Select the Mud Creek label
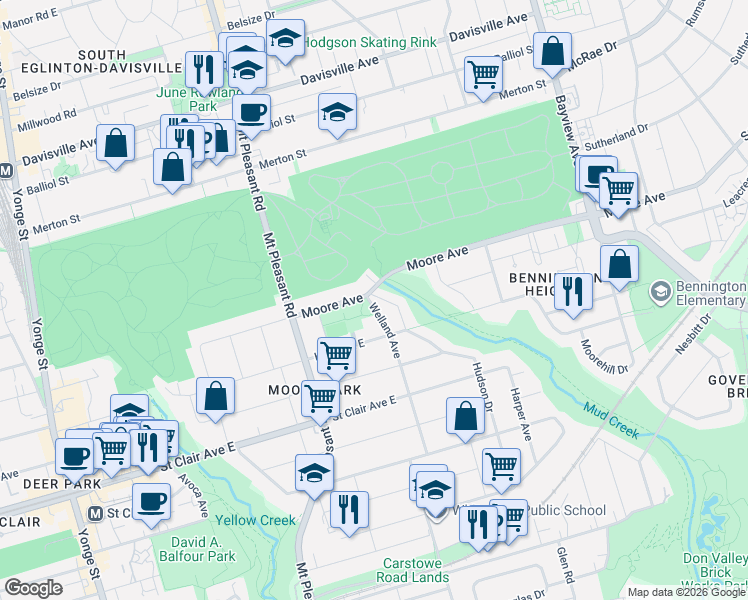This screenshot has width=748, height=600. (x=612, y=420)
